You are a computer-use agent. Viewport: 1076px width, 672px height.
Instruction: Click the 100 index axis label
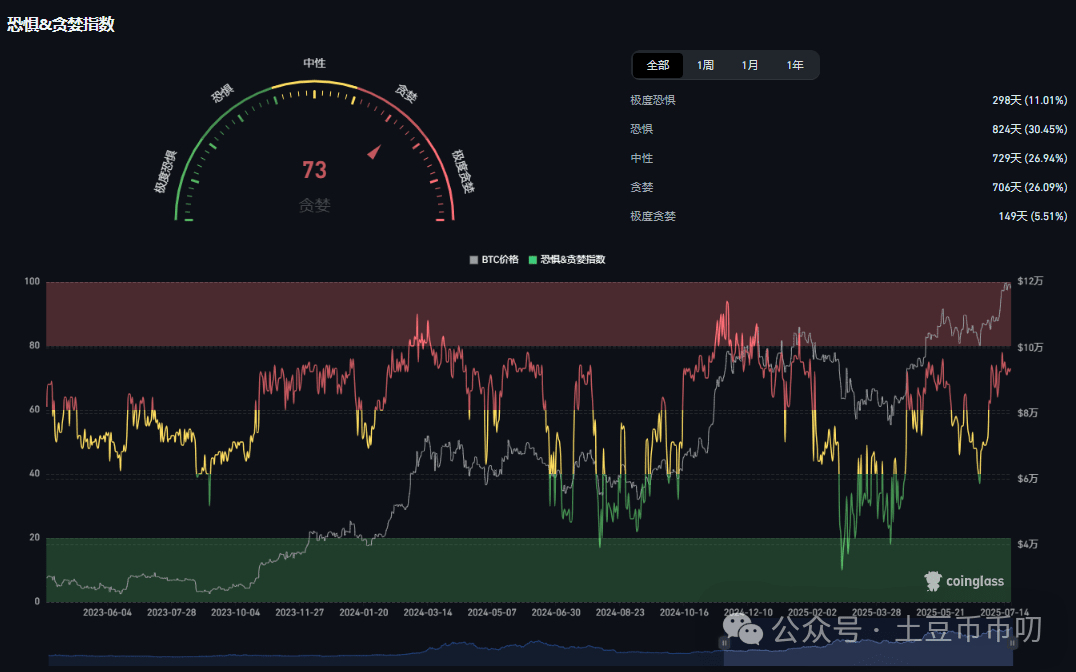coord(32,281)
